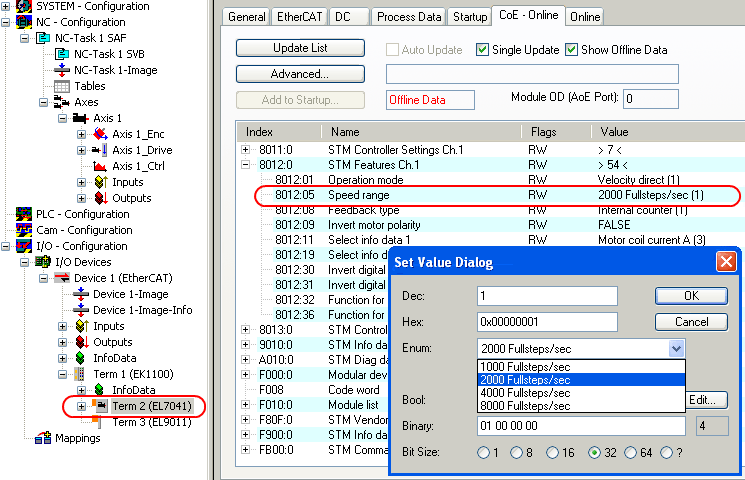The width and height of the screenshot is (745, 480).
Task: Choose 4000 Fullsteps/sec from the list
Action: point(581,393)
